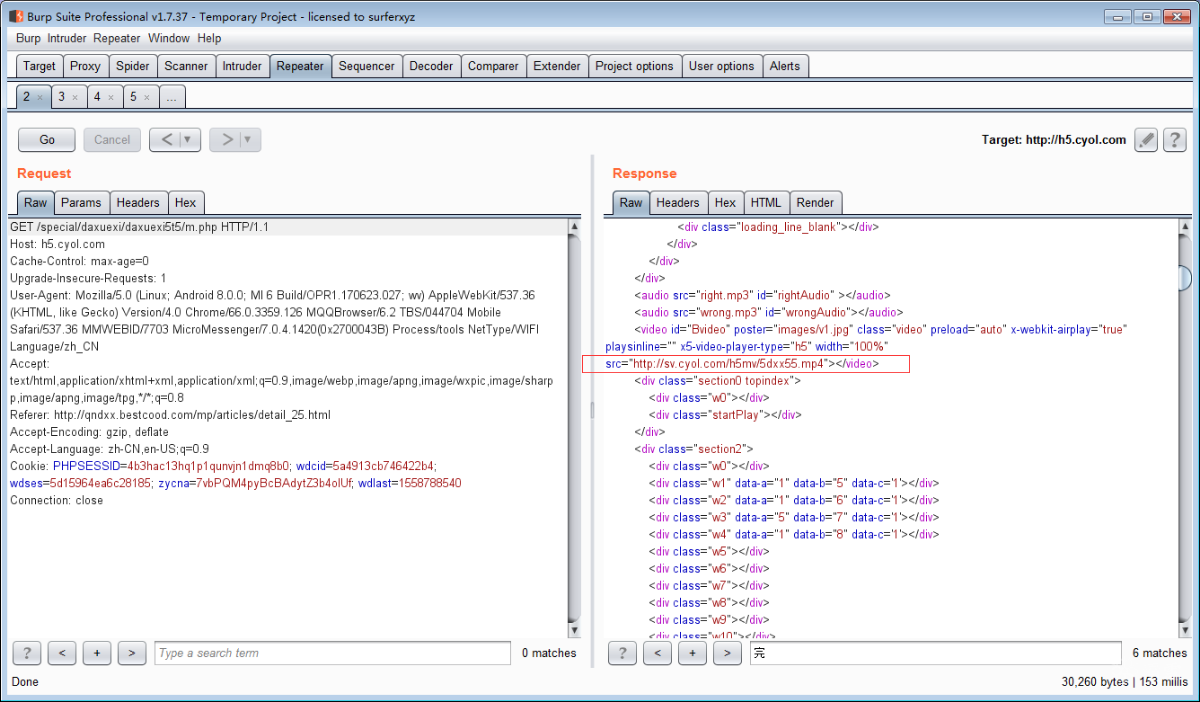
Task: Click the edit target pencil icon
Action: coord(1146,140)
